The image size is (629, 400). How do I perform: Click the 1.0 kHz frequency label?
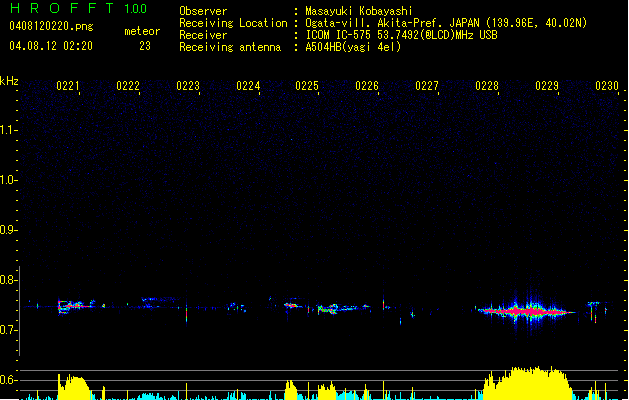coord(8,180)
